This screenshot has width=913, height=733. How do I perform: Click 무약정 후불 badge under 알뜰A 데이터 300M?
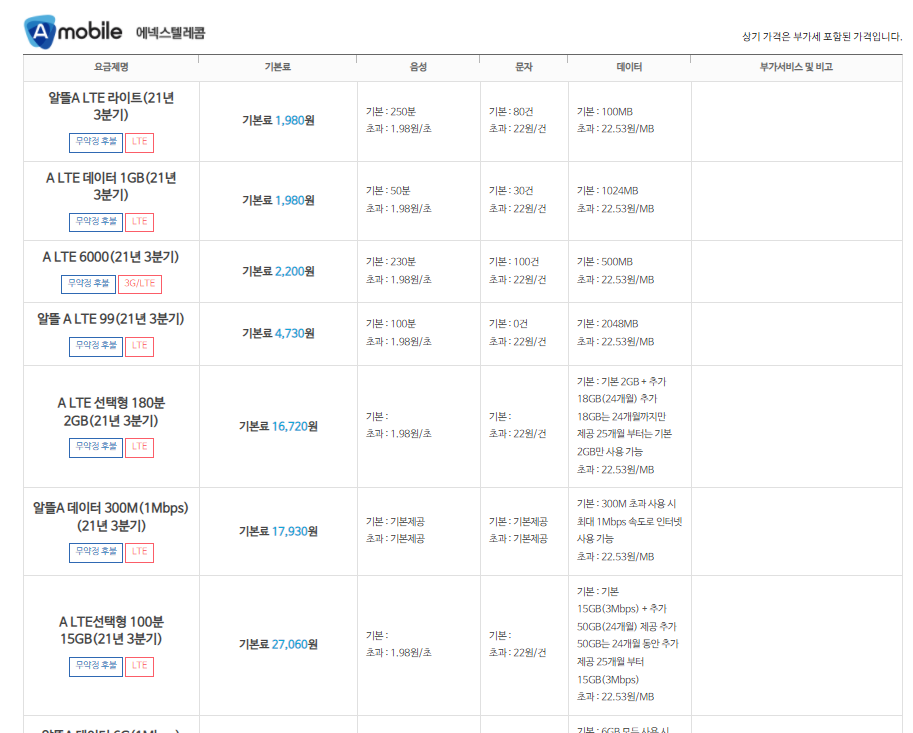point(96,553)
